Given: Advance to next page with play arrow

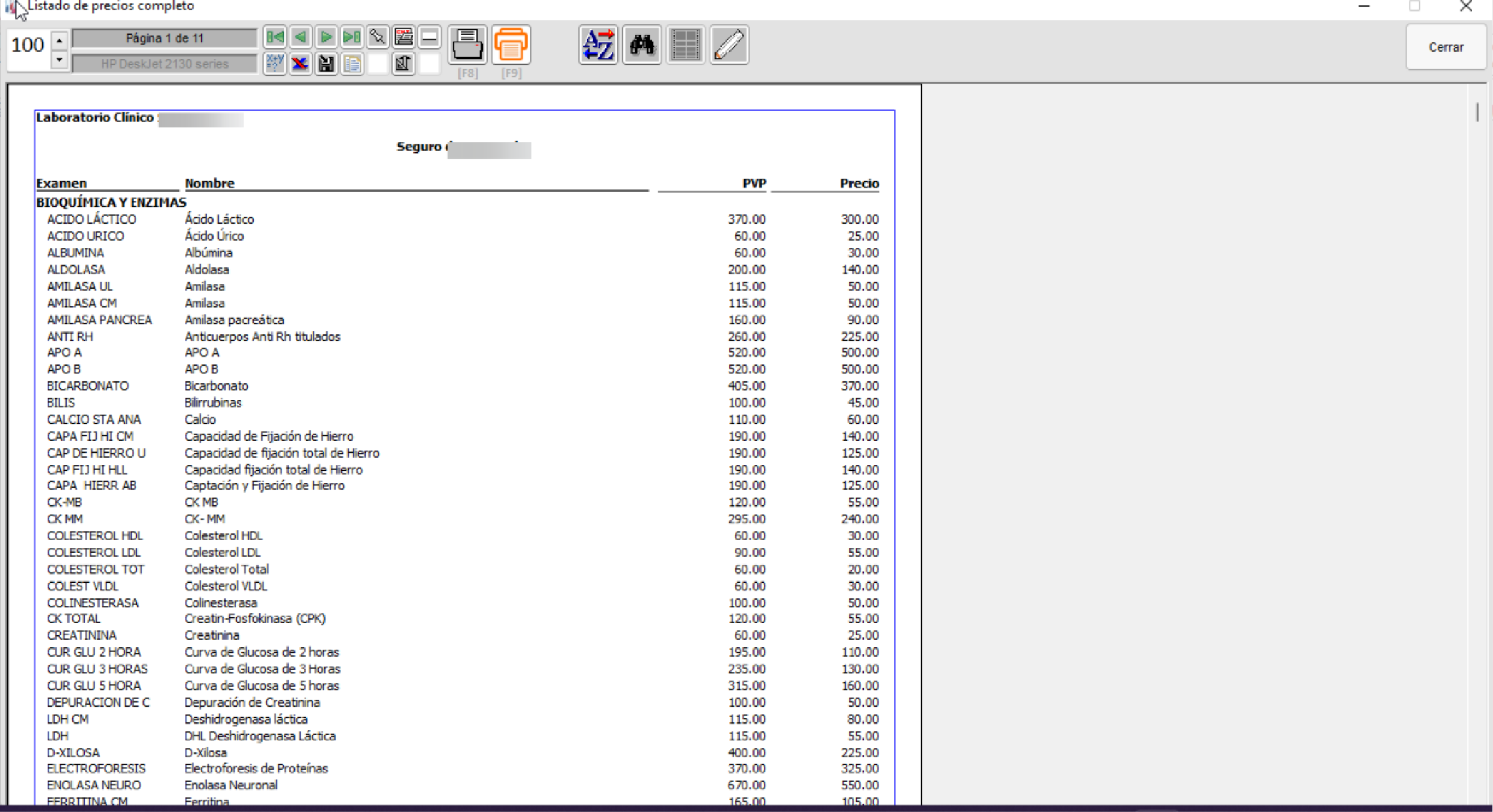Looking at the screenshot, I should tap(326, 38).
